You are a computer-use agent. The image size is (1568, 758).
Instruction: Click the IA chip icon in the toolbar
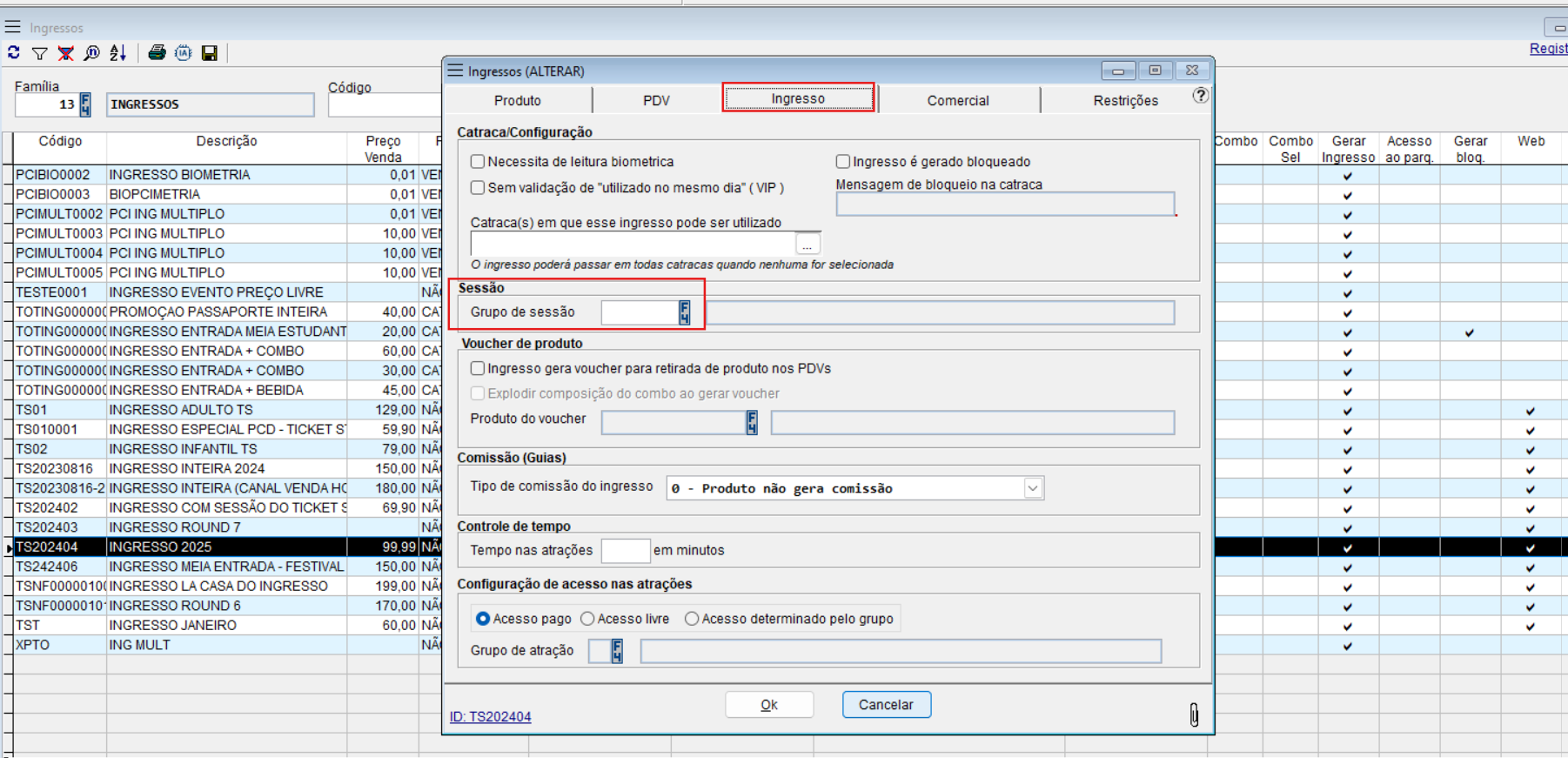coord(183,53)
